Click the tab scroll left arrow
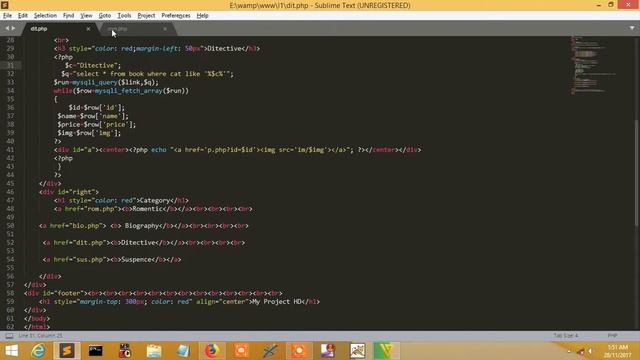 click(7, 28)
